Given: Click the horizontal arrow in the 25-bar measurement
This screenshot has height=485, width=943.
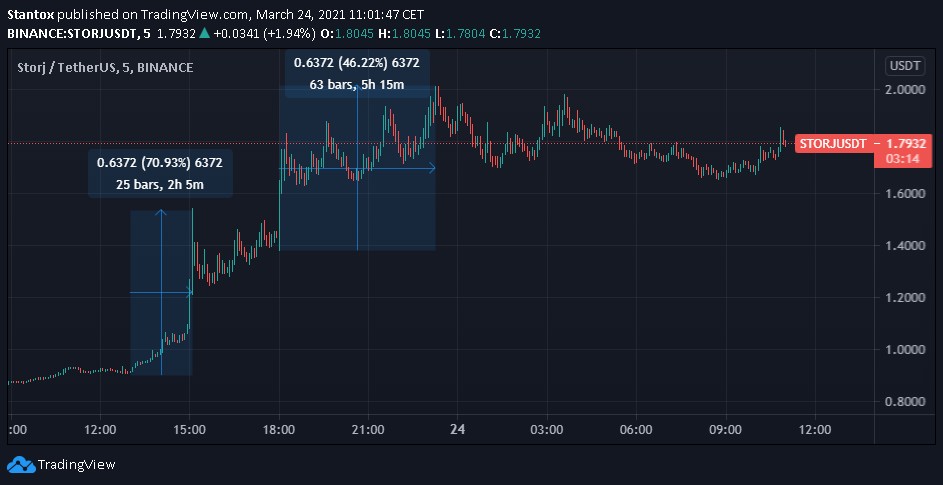Looking at the screenshot, I should 161,293.
